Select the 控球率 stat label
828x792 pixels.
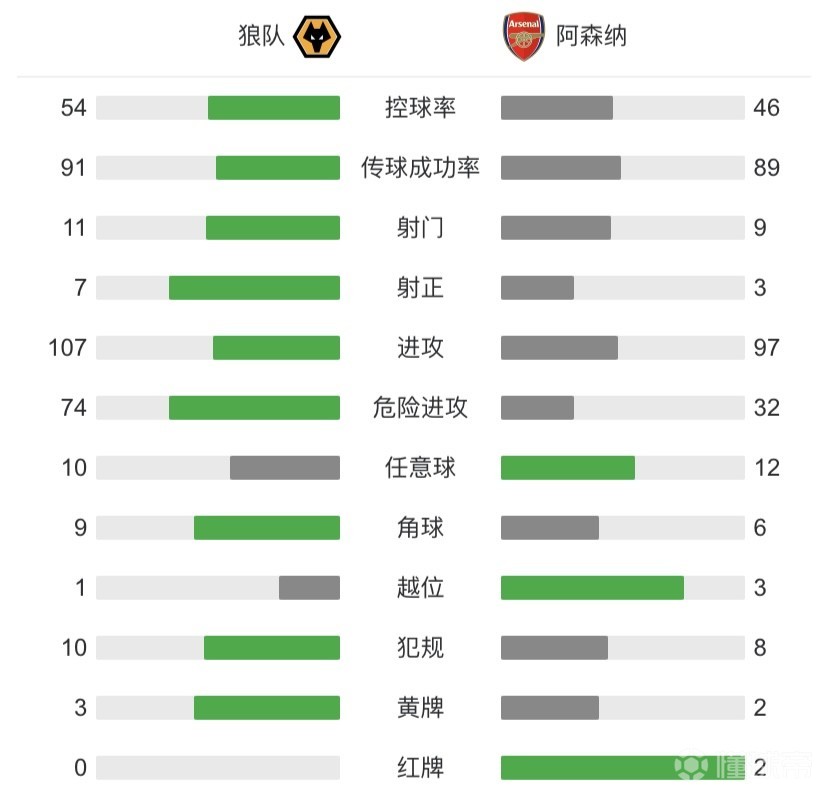coord(420,108)
